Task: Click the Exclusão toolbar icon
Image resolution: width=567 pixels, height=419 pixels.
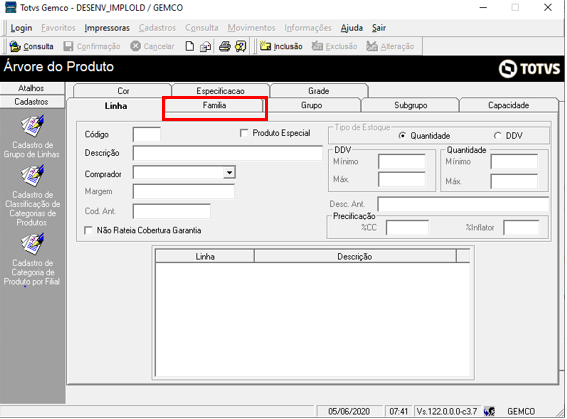Action: pos(317,46)
